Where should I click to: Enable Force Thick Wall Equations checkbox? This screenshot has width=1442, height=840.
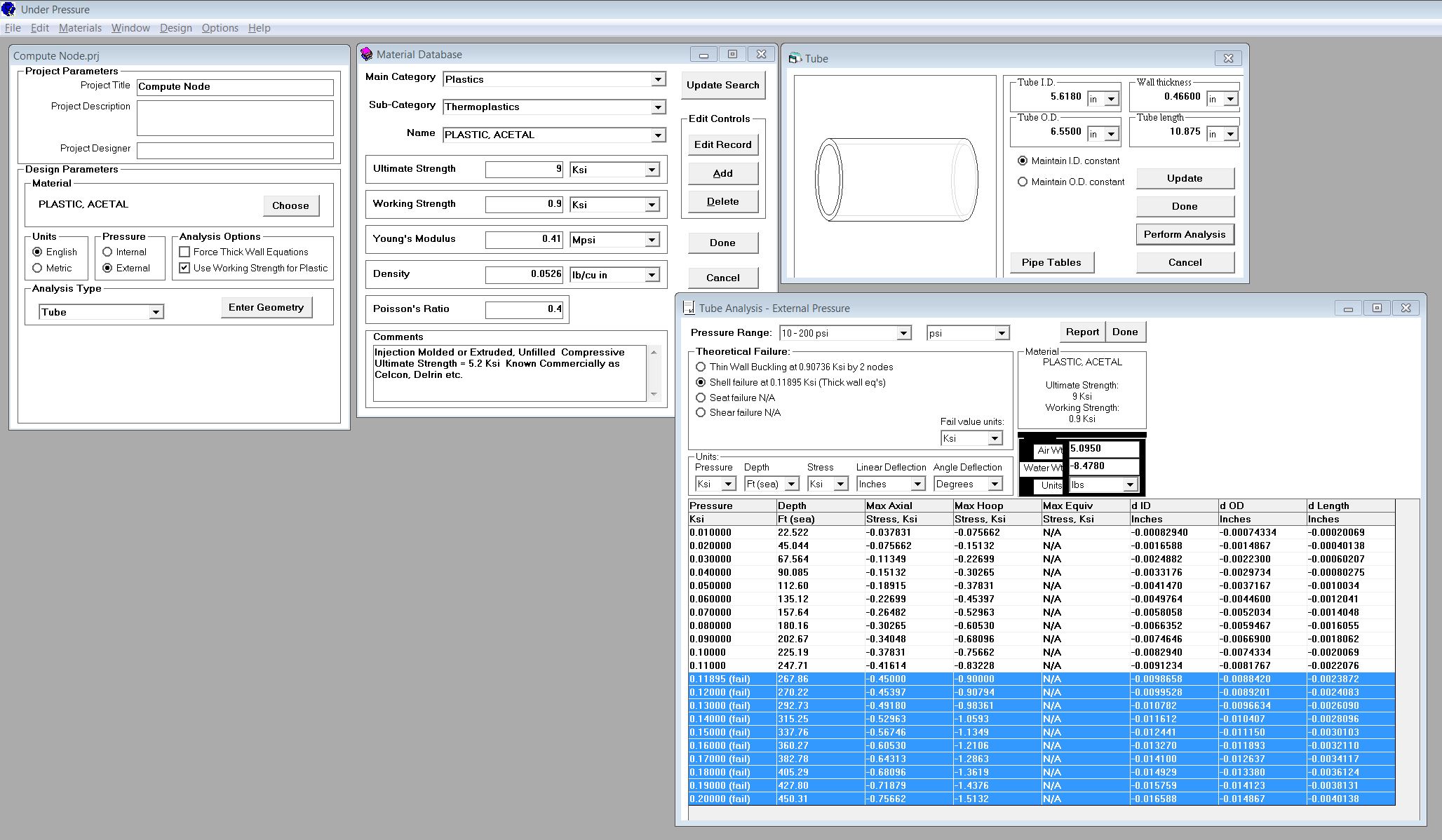[184, 252]
